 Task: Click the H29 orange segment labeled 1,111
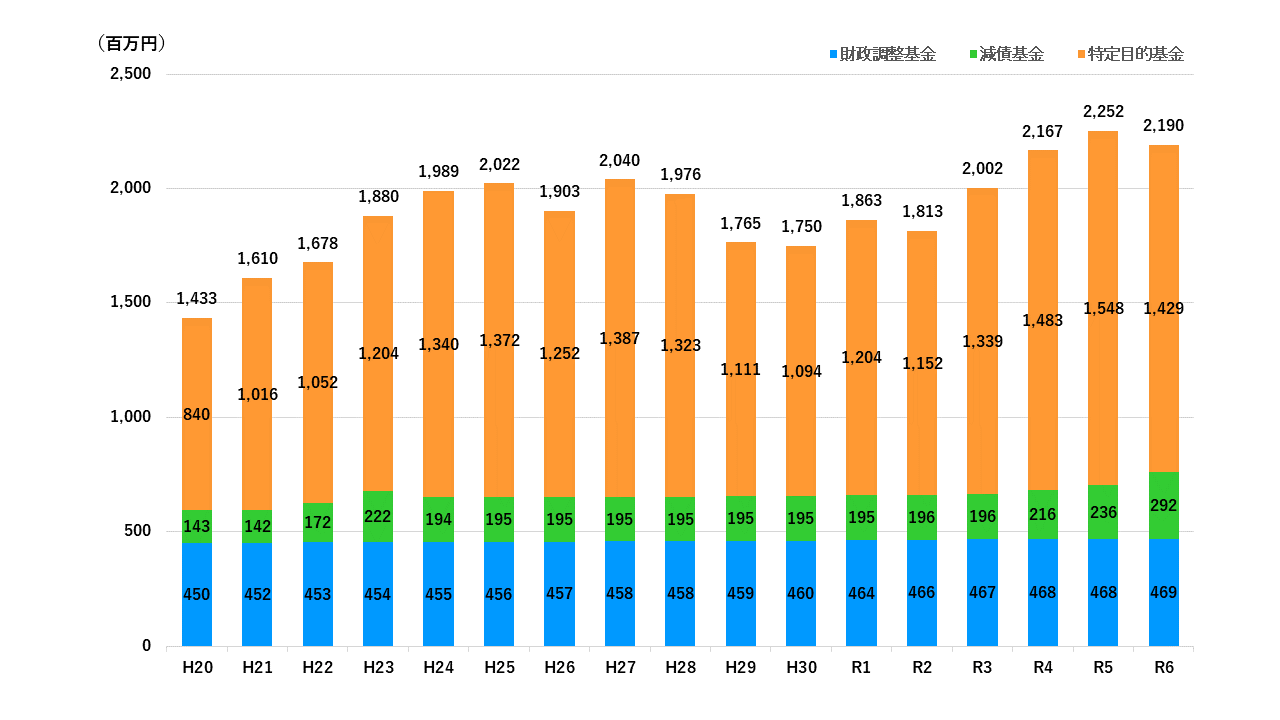coord(740,369)
